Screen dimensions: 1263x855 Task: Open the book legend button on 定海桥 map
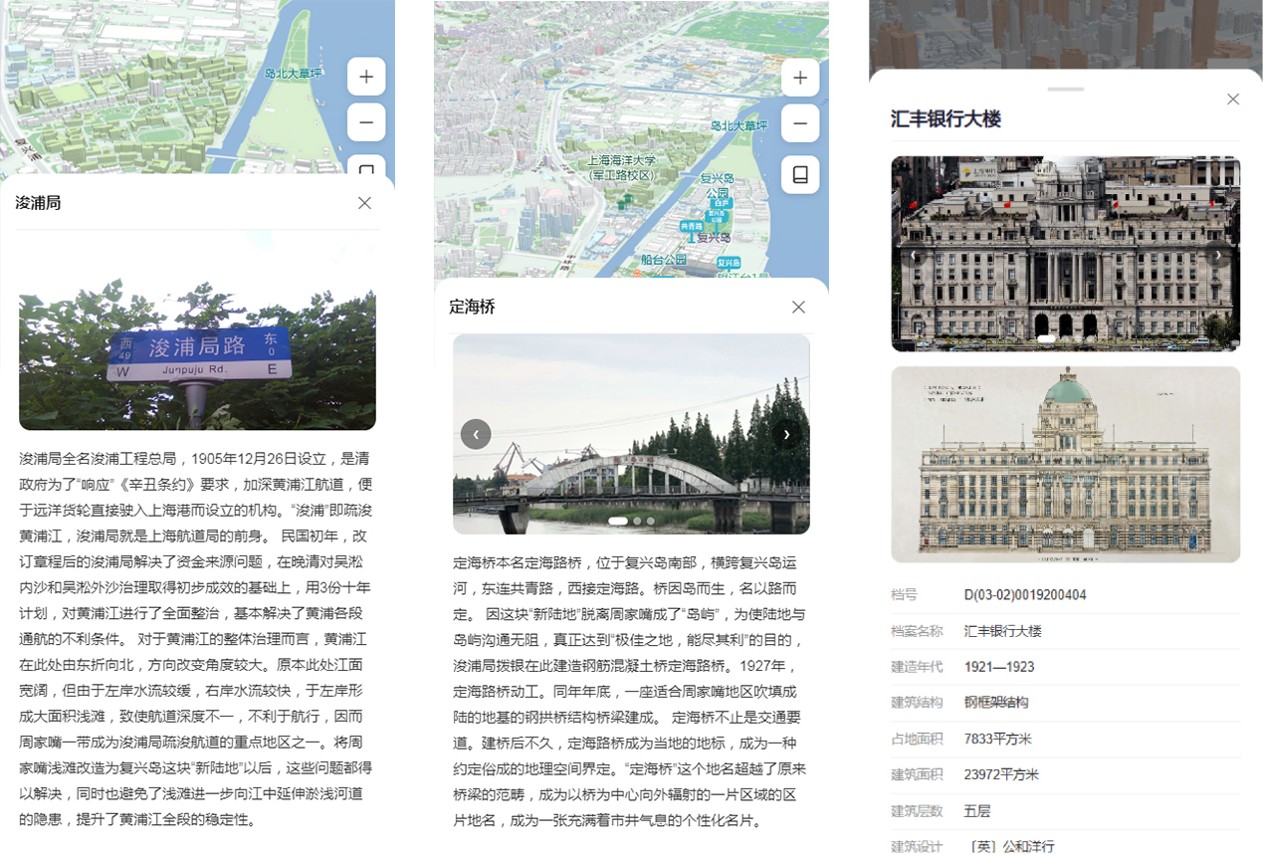[x=800, y=174]
